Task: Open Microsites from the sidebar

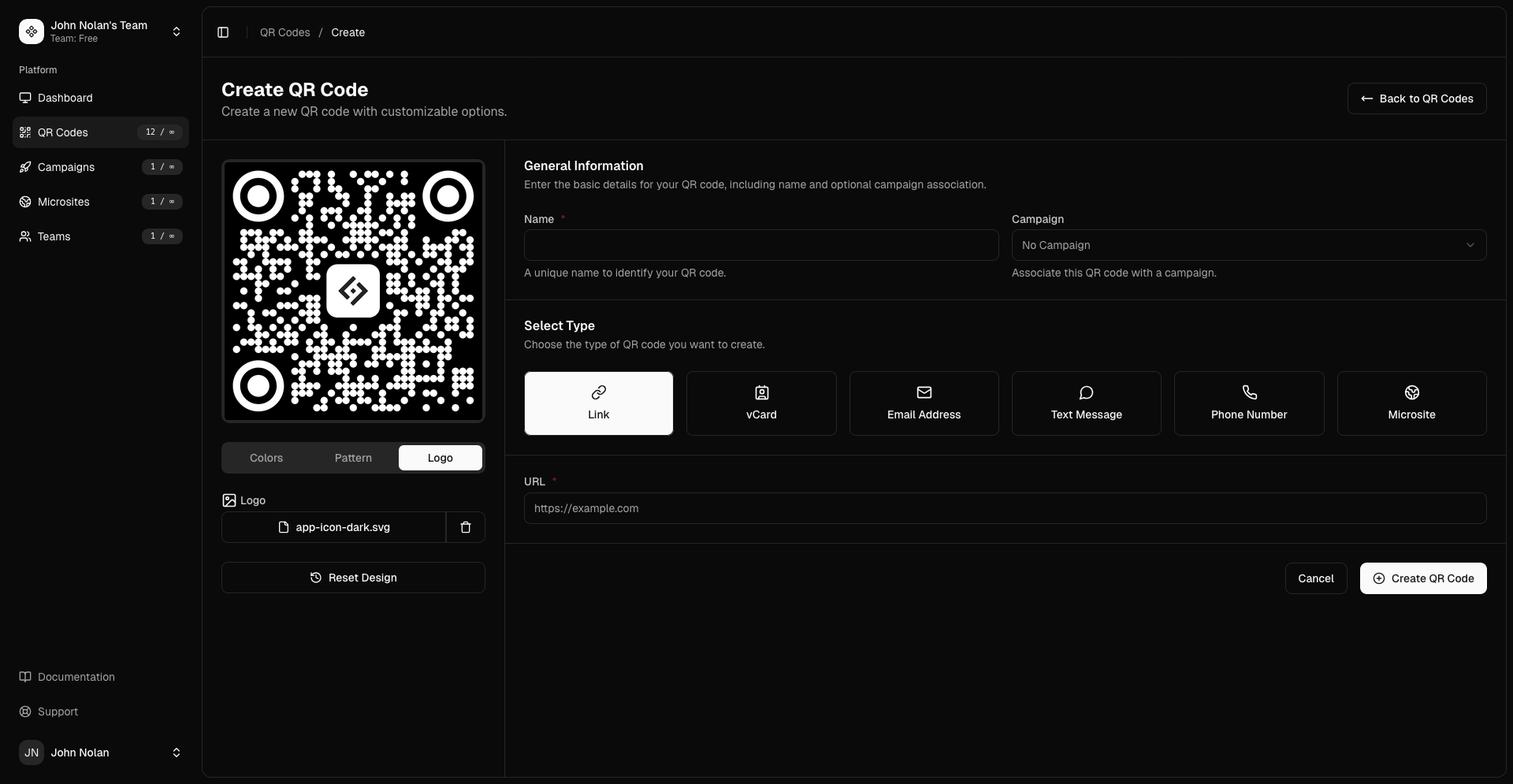Action: click(x=64, y=202)
